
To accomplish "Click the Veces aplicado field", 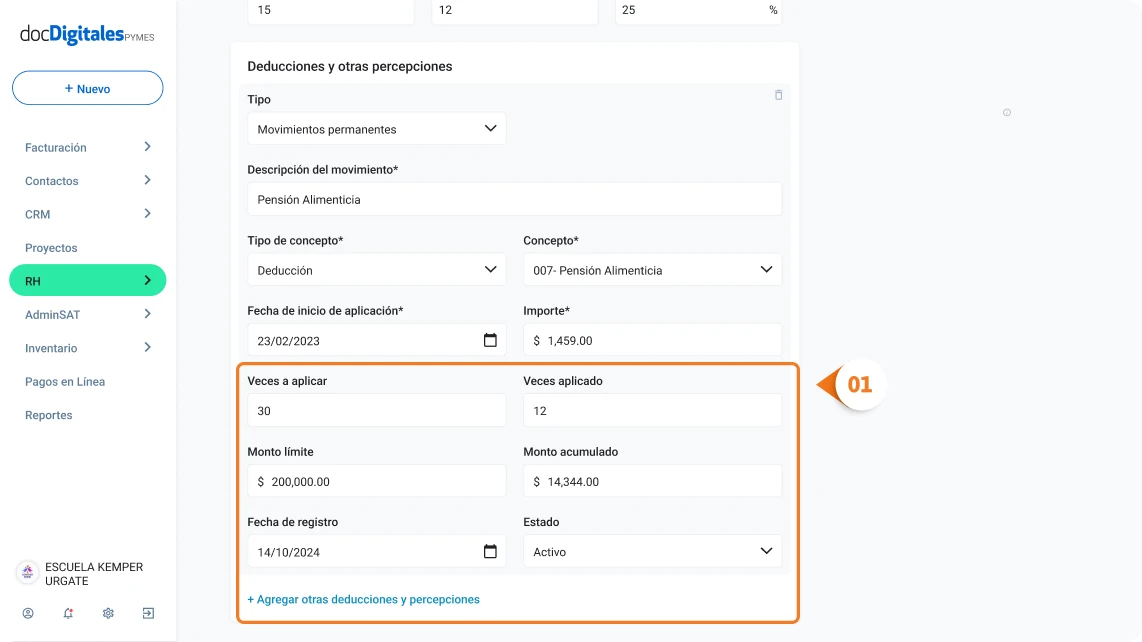I will pos(653,411).
